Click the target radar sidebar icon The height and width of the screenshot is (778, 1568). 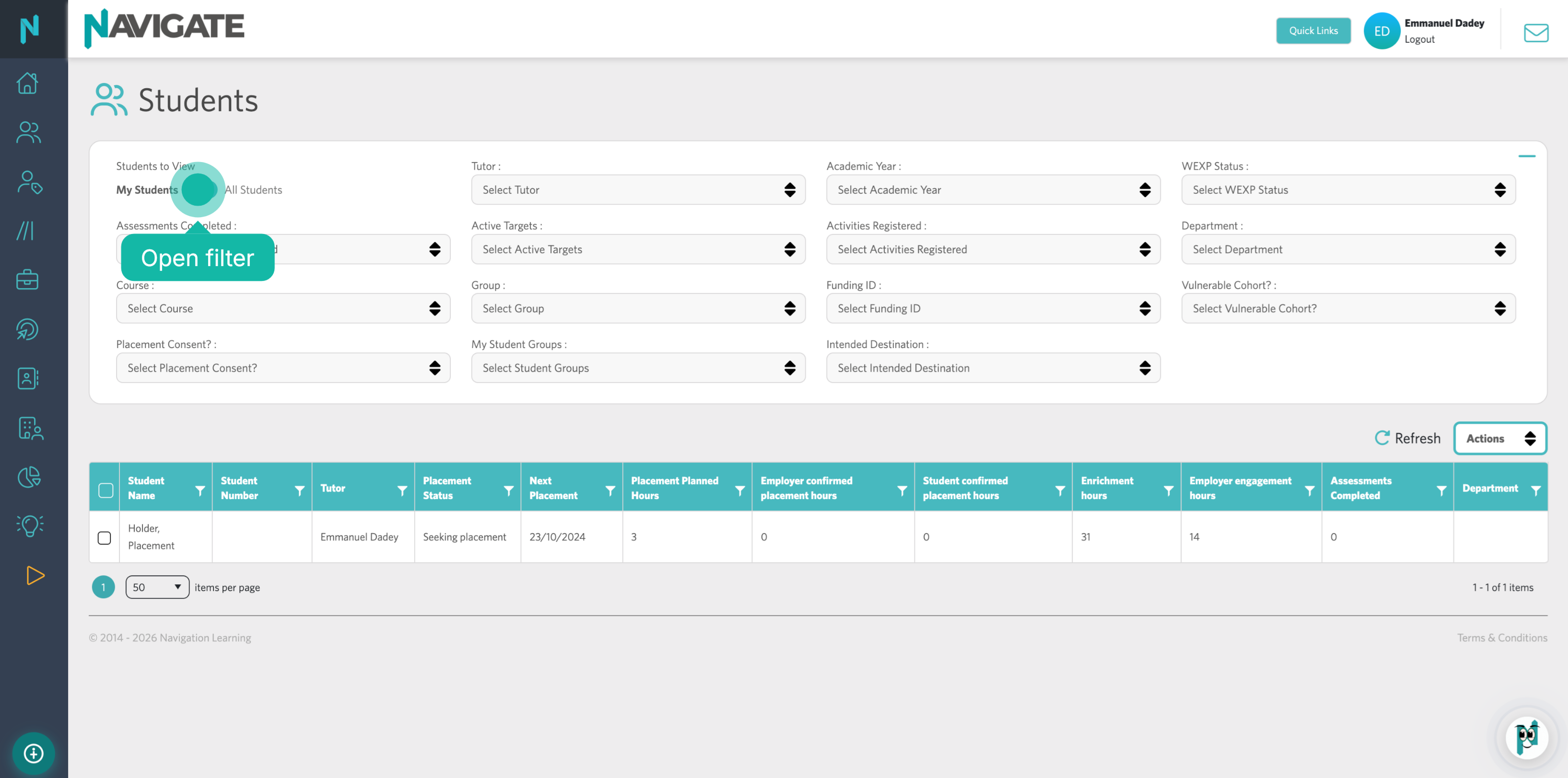coord(27,329)
